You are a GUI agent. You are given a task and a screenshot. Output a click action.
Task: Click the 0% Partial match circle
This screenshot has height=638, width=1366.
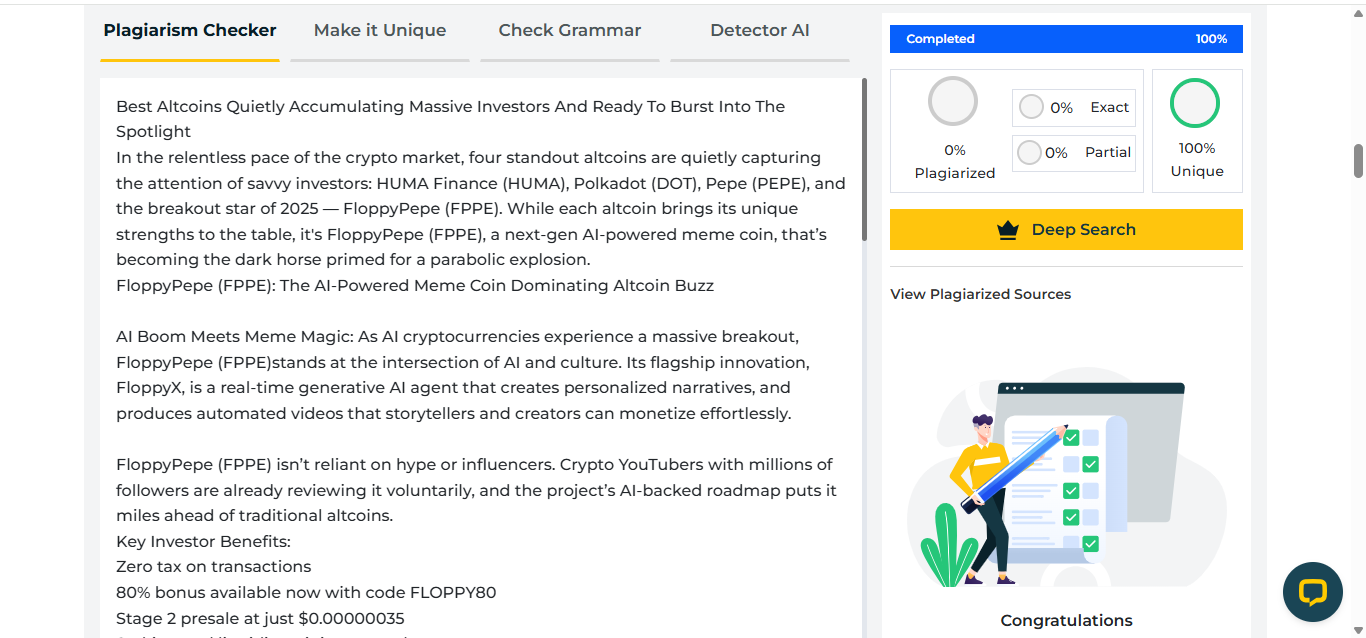click(1029, 153)
